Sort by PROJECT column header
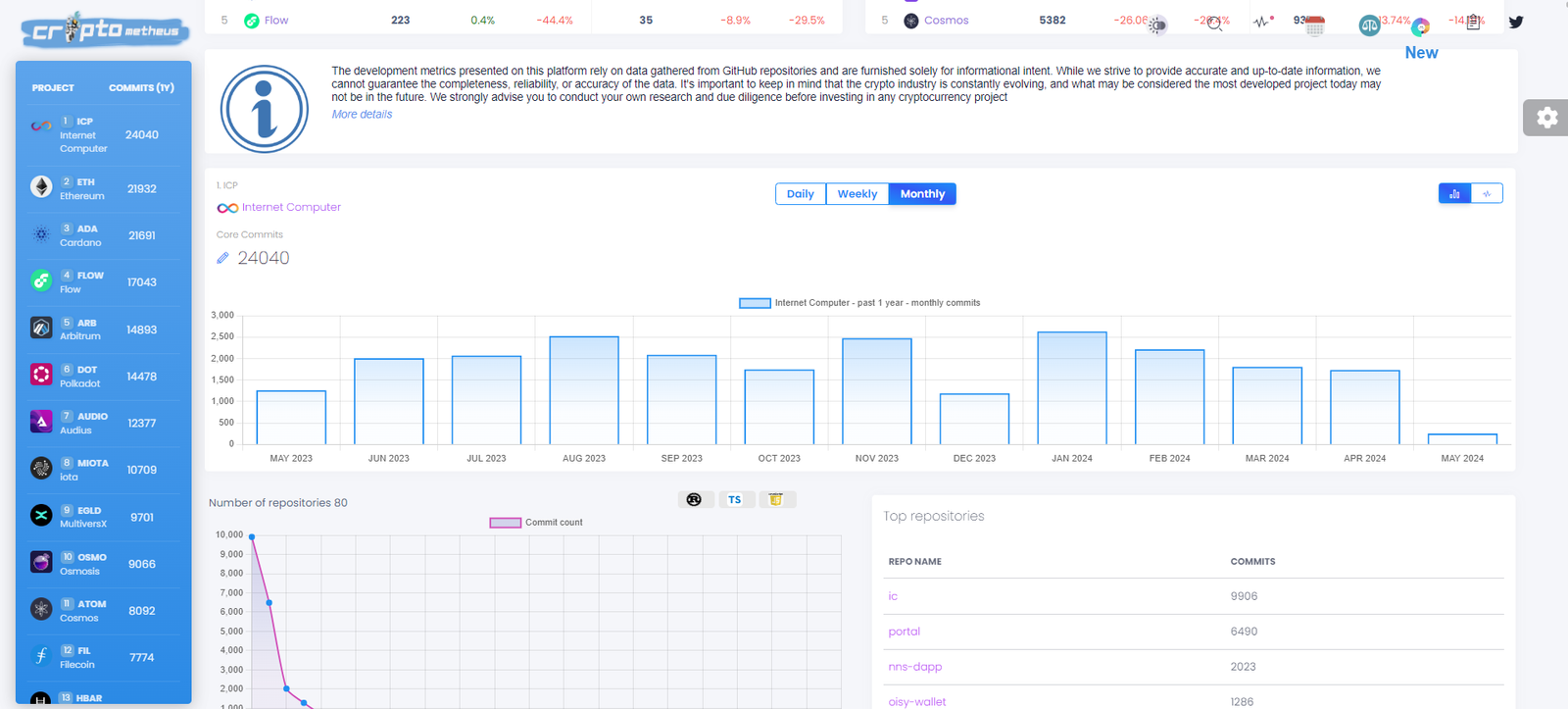This screenshot has height=709, width=1568. (x=53, y=88)
